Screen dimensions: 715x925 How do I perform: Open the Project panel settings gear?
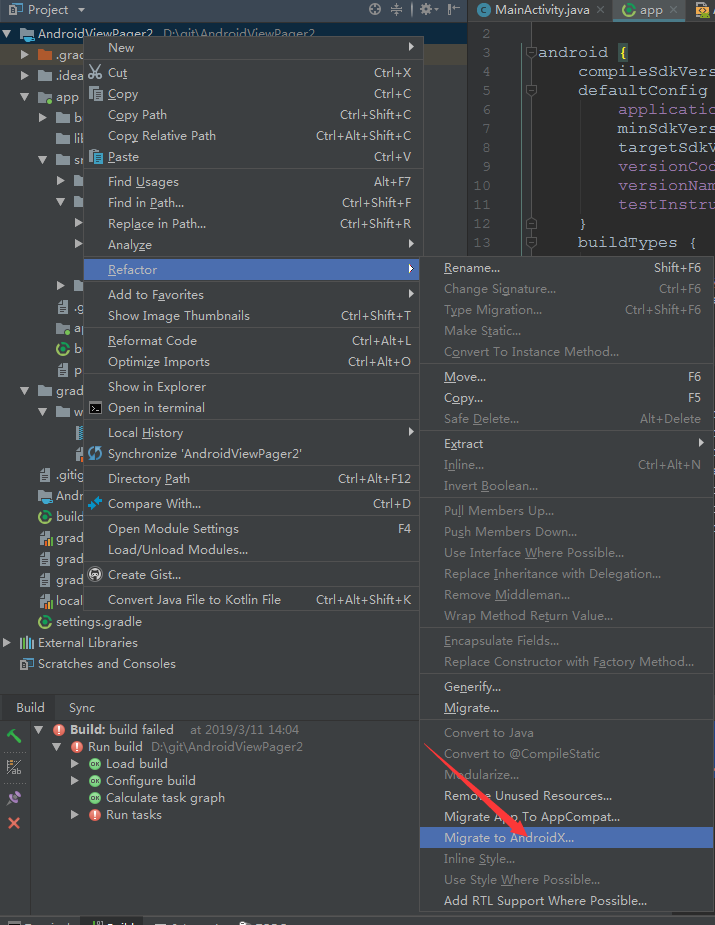pos(426,9)
